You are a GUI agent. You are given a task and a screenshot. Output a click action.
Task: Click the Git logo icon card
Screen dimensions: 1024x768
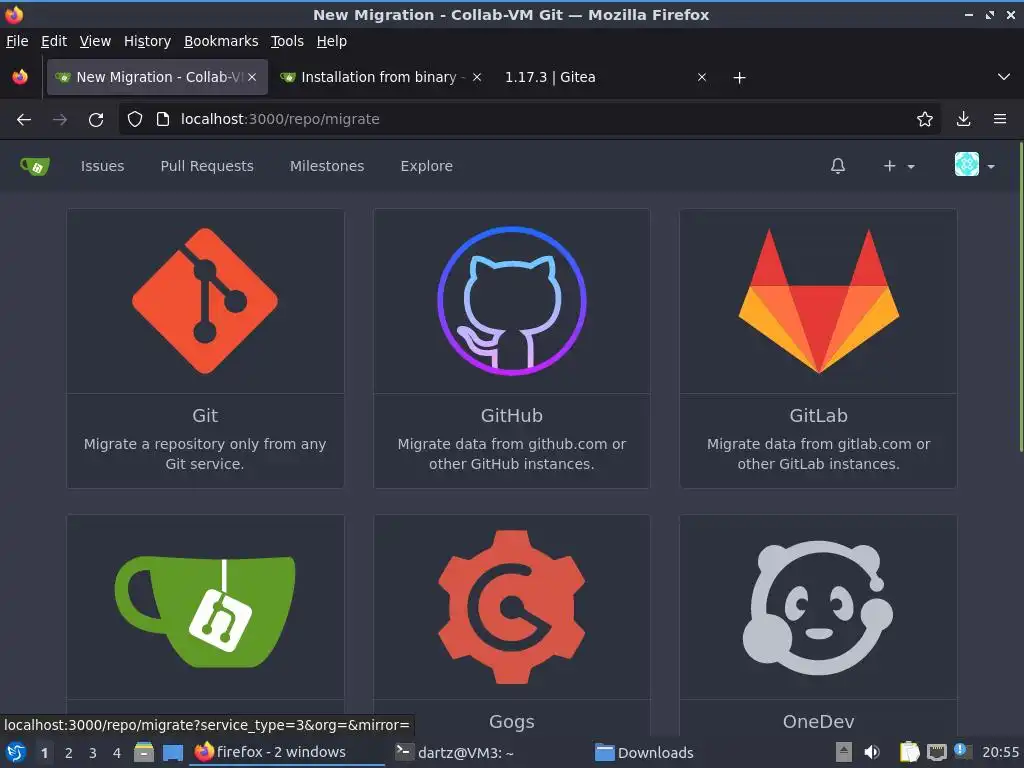click(205, 301)
